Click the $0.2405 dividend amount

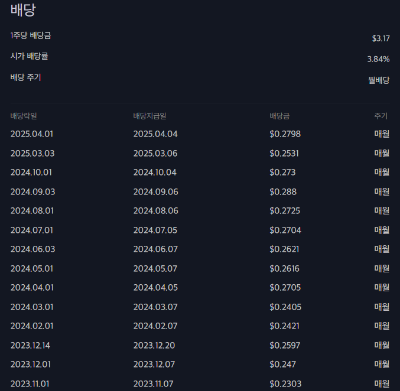(x=285, y=307)
